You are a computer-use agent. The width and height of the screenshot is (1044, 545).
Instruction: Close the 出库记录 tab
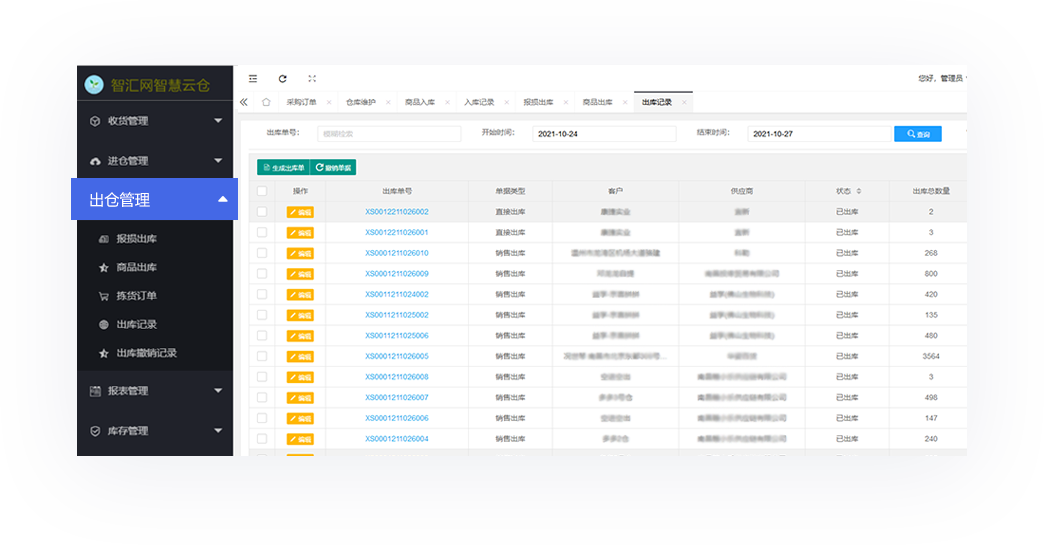pos(684,102)
